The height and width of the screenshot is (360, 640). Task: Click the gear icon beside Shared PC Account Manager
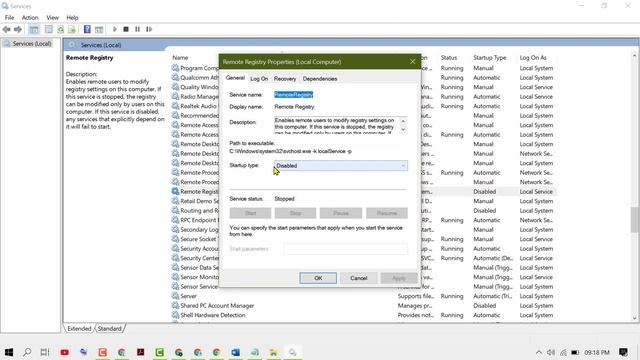pyautogui.click(x=176, y=305)
